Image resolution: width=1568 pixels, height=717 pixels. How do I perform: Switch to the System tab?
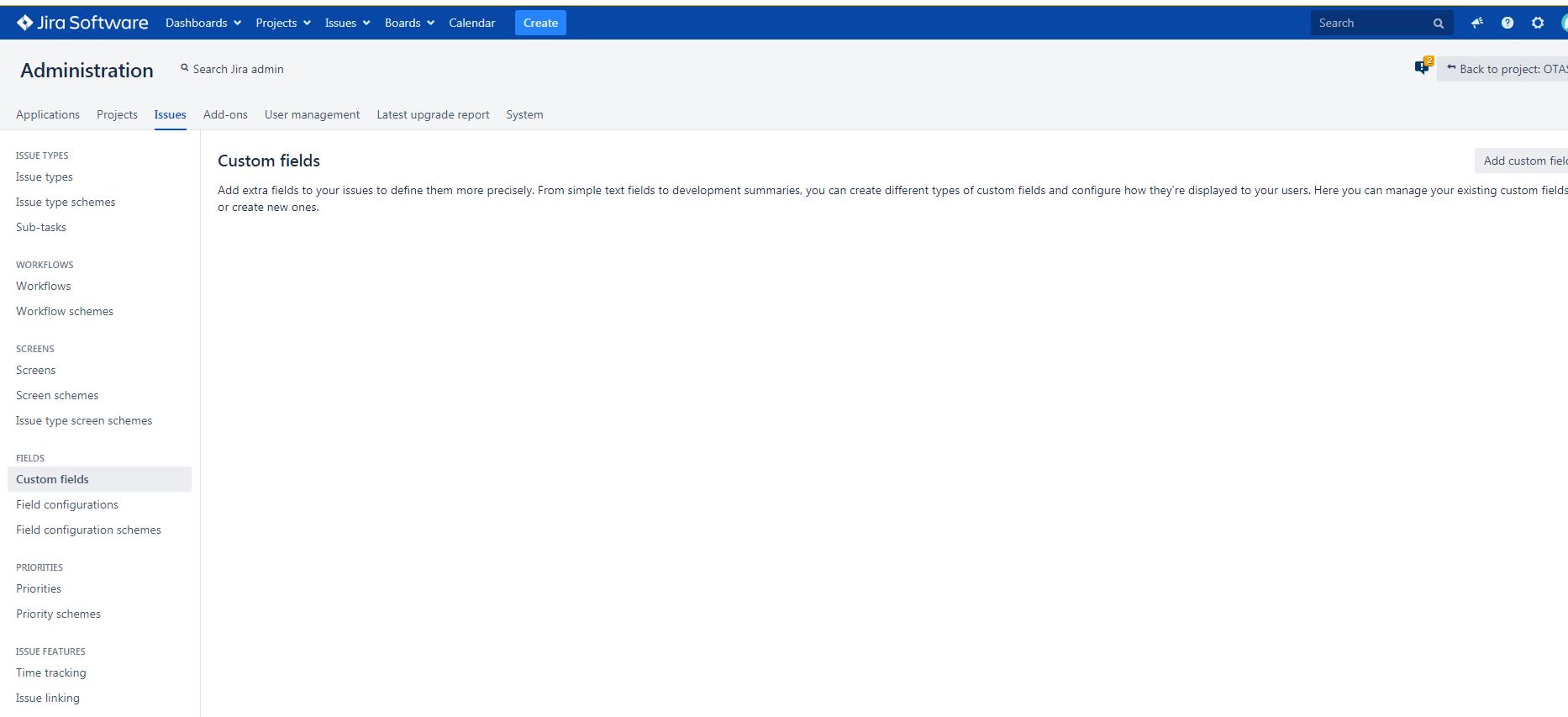point(524,114)
